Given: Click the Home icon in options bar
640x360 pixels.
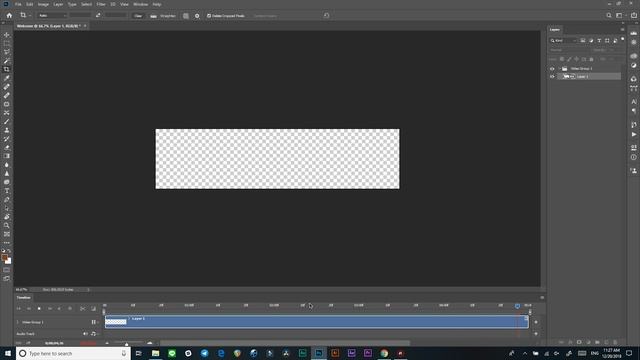Looking at the screenshot, I should (9, 16).
